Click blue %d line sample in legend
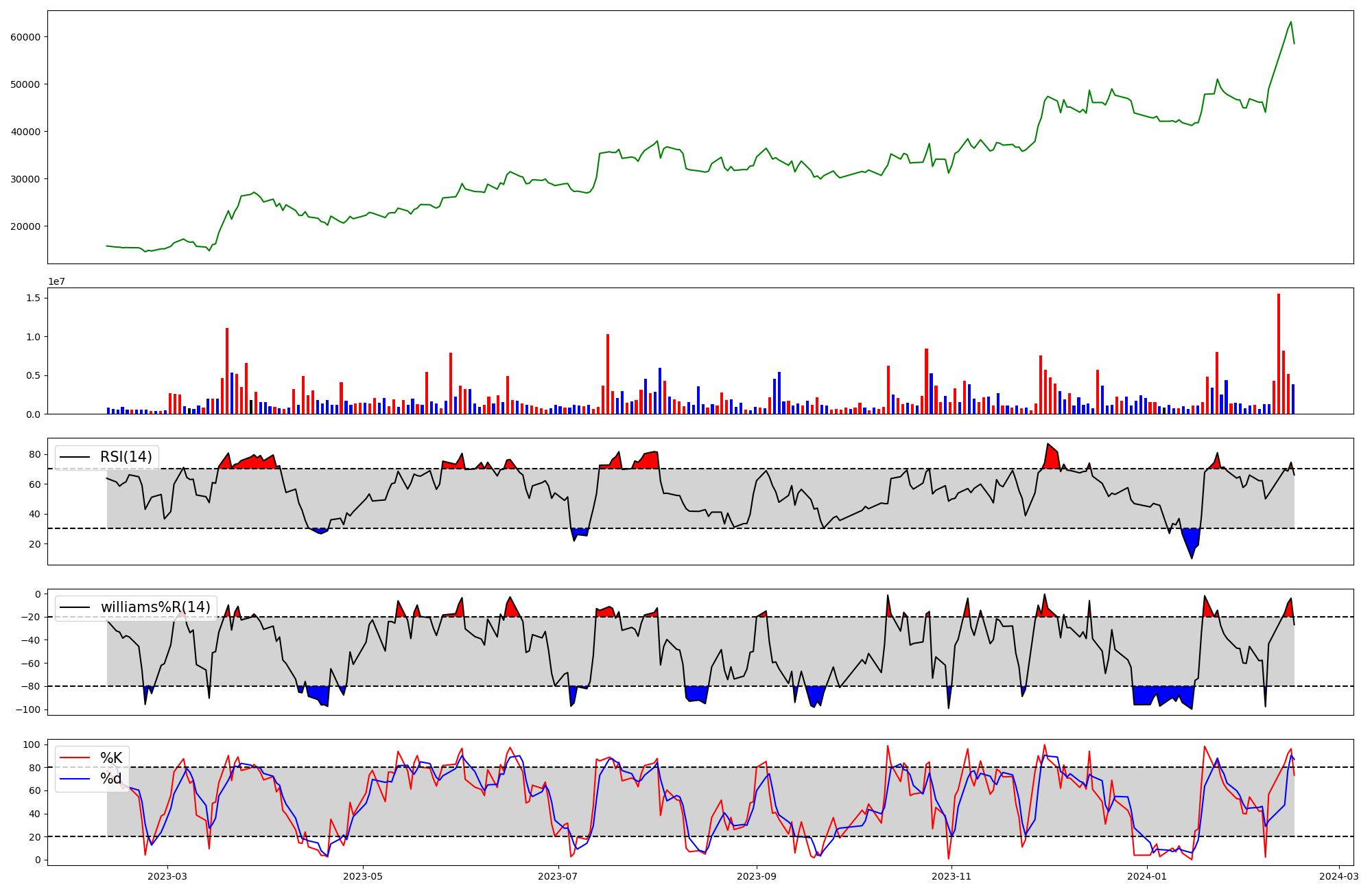Screen dimensions: 1372x892 tap(75, 779)
